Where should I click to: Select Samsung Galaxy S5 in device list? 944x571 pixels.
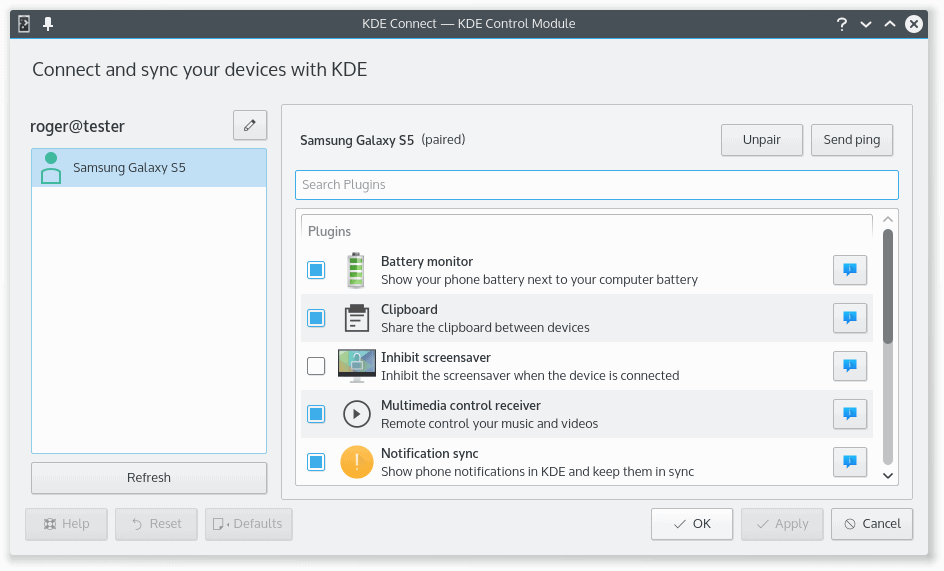point(149,168)
